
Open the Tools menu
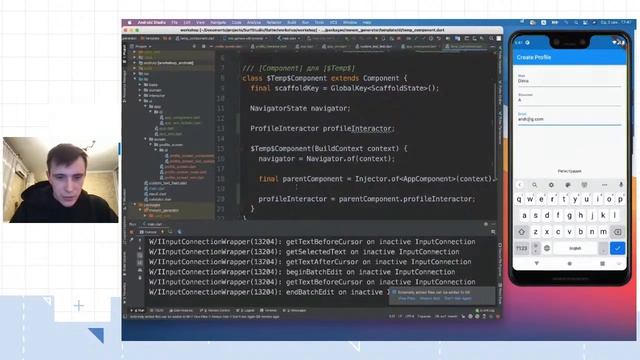tap(319, 22)
